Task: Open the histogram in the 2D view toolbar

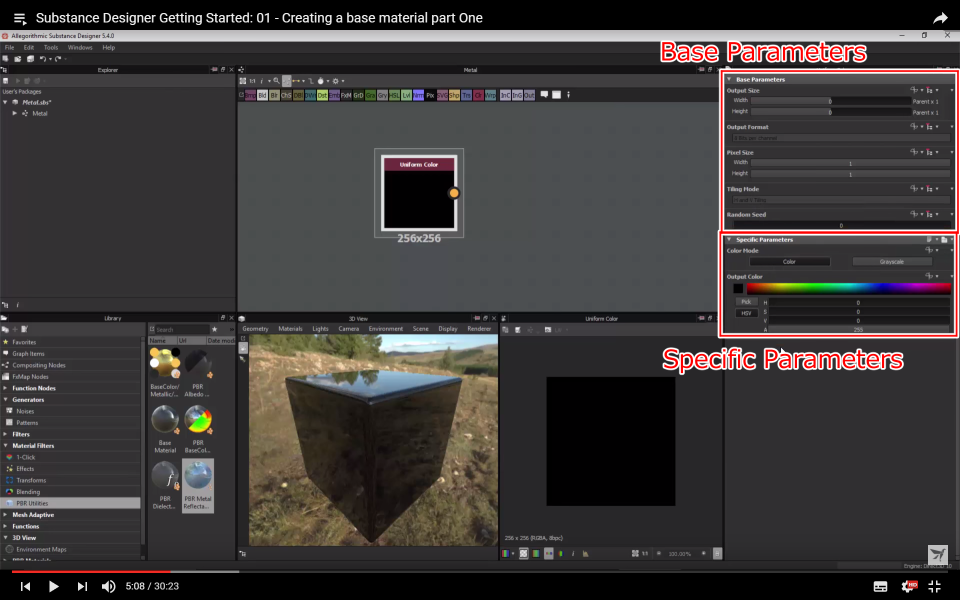Action: (585, 553)
